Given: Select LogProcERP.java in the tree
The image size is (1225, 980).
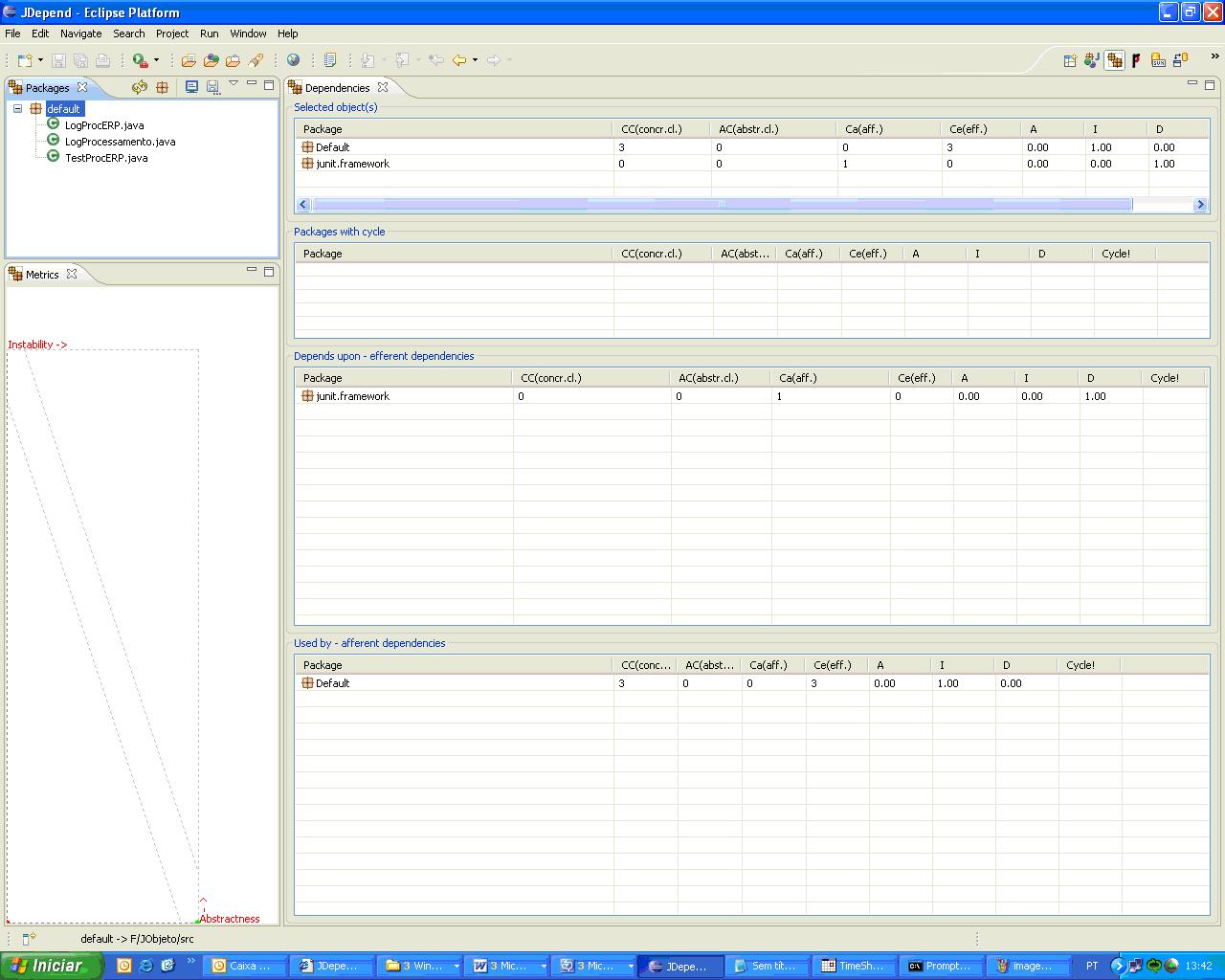Looking at the screenshot, I should tap(104, 125).
